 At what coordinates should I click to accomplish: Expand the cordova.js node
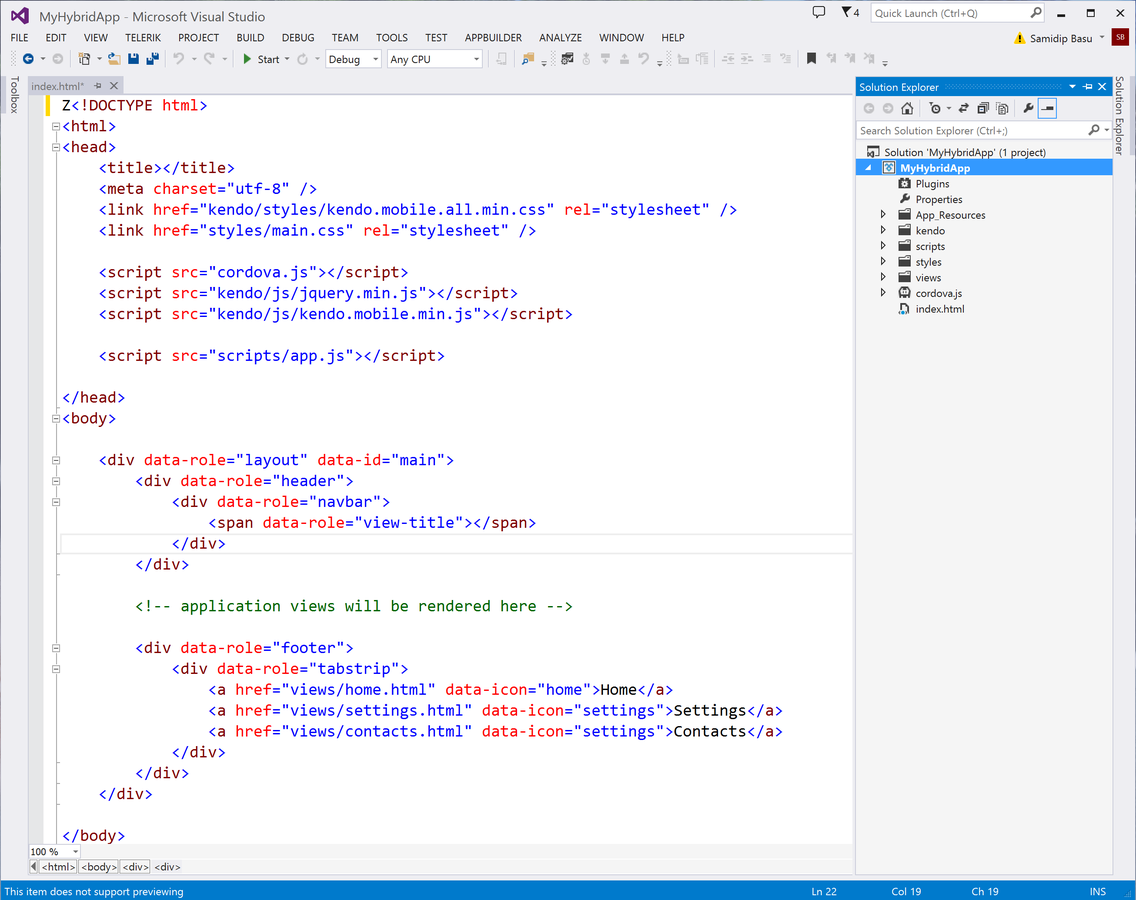(x=883, y=293)
